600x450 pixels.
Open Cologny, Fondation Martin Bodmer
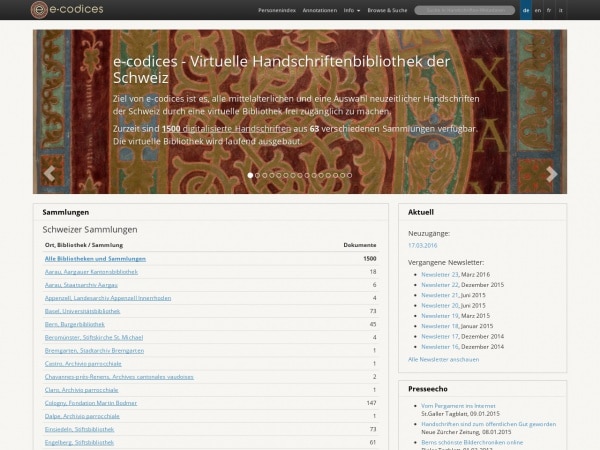[91, 403]
